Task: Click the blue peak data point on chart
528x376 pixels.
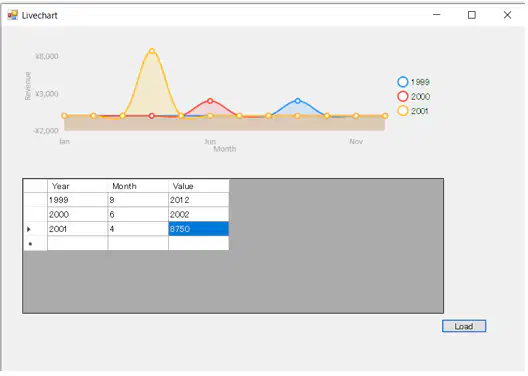Action: point(298,101)
